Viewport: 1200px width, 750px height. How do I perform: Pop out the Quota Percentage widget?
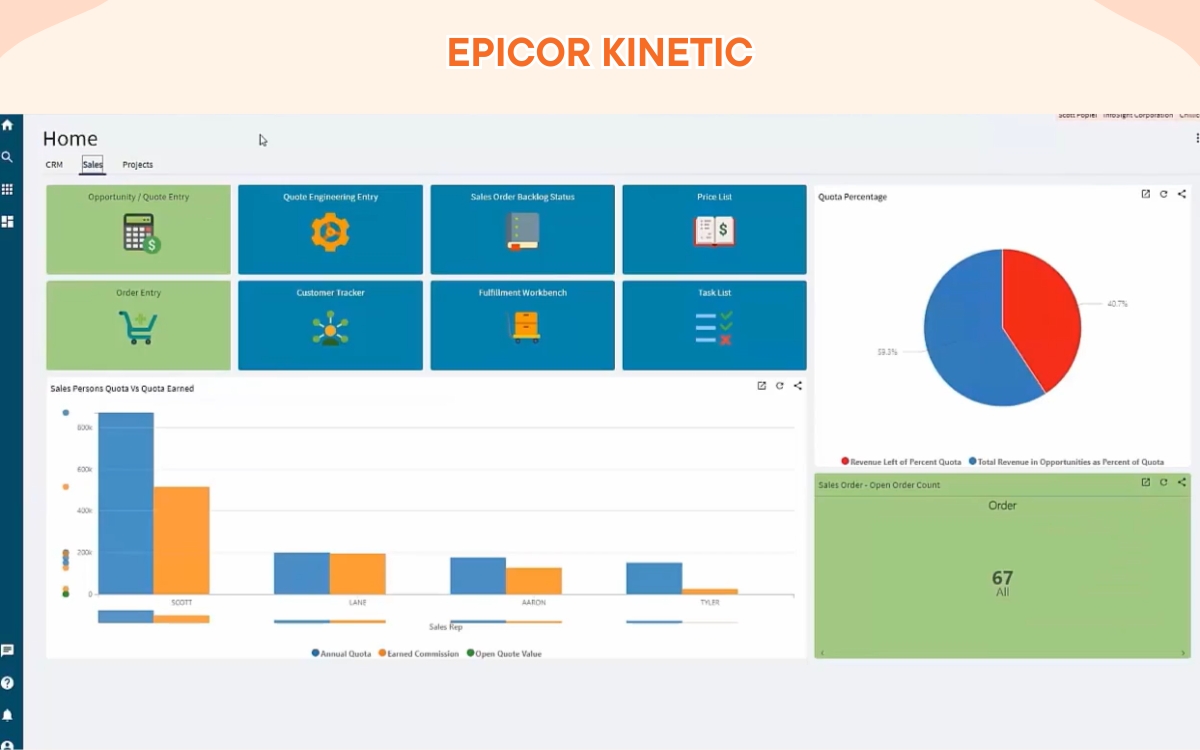1146,194
